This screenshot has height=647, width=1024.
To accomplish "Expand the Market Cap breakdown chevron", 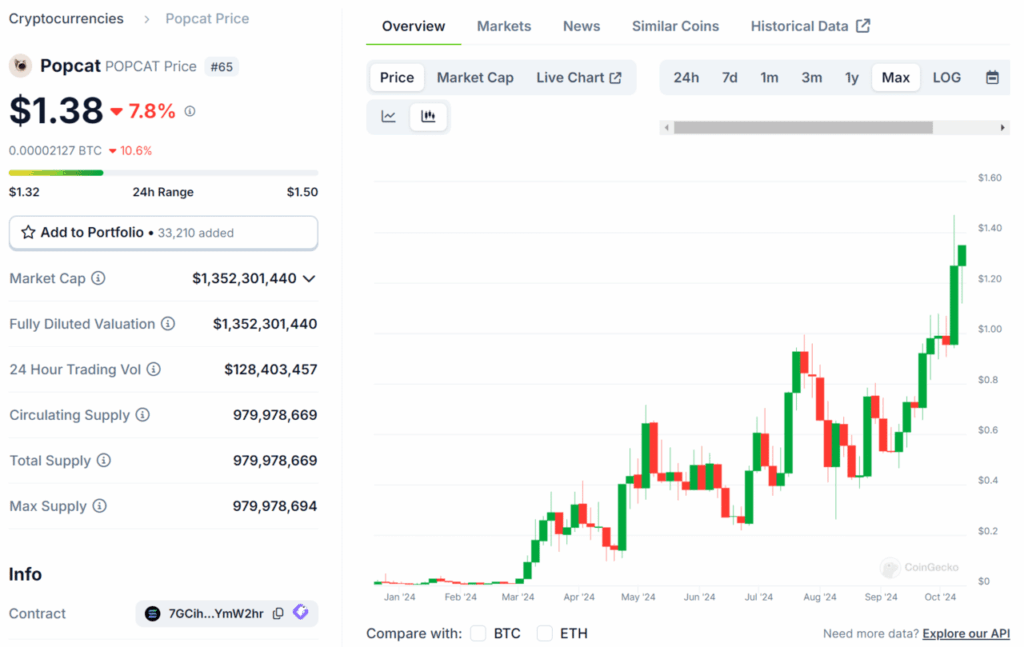I will pyautogui.click(x=307, y=278).
